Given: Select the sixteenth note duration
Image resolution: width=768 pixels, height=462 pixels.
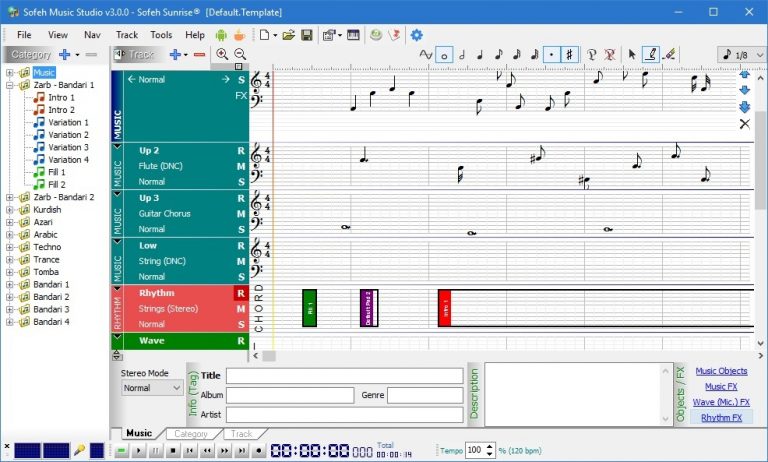Looking at the screenshot, I should 517,54.
